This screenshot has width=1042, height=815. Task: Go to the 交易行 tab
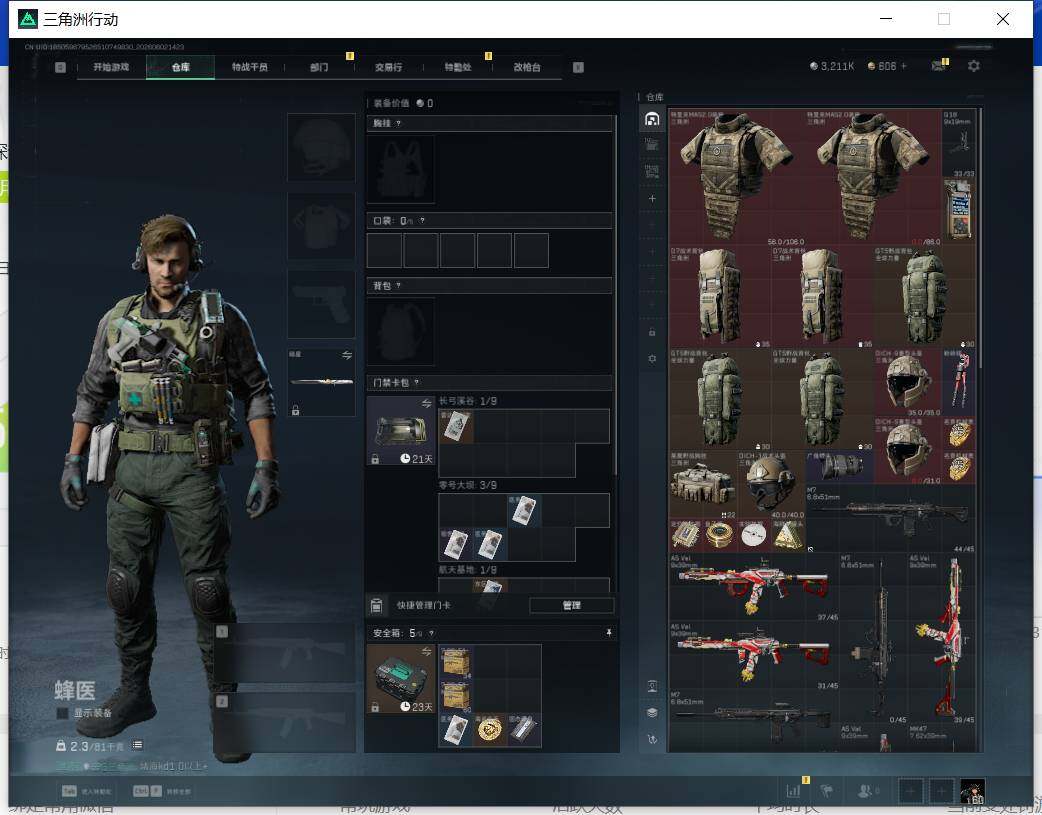(388, 67)
